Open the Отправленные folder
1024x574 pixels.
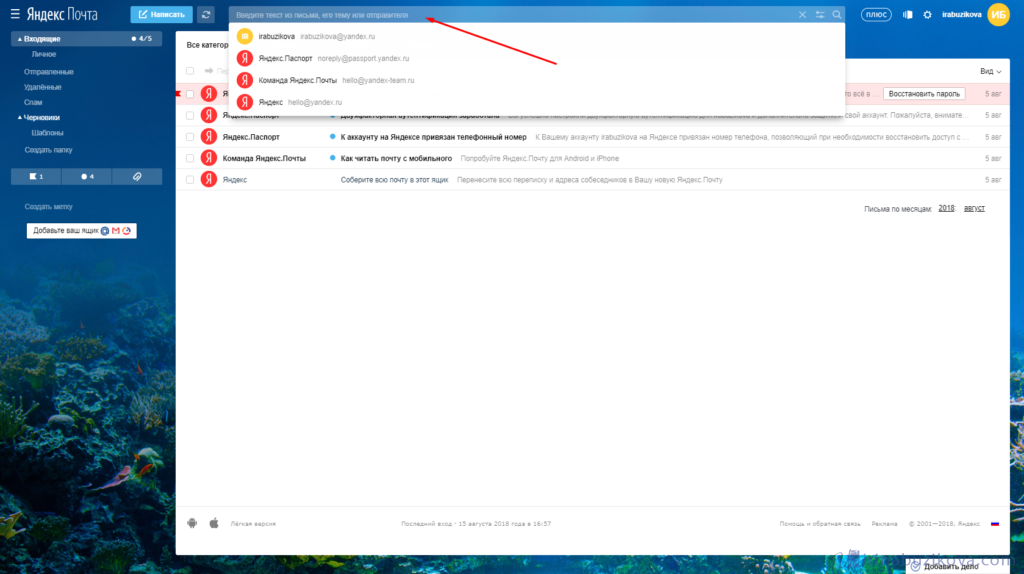coord(49,72)
